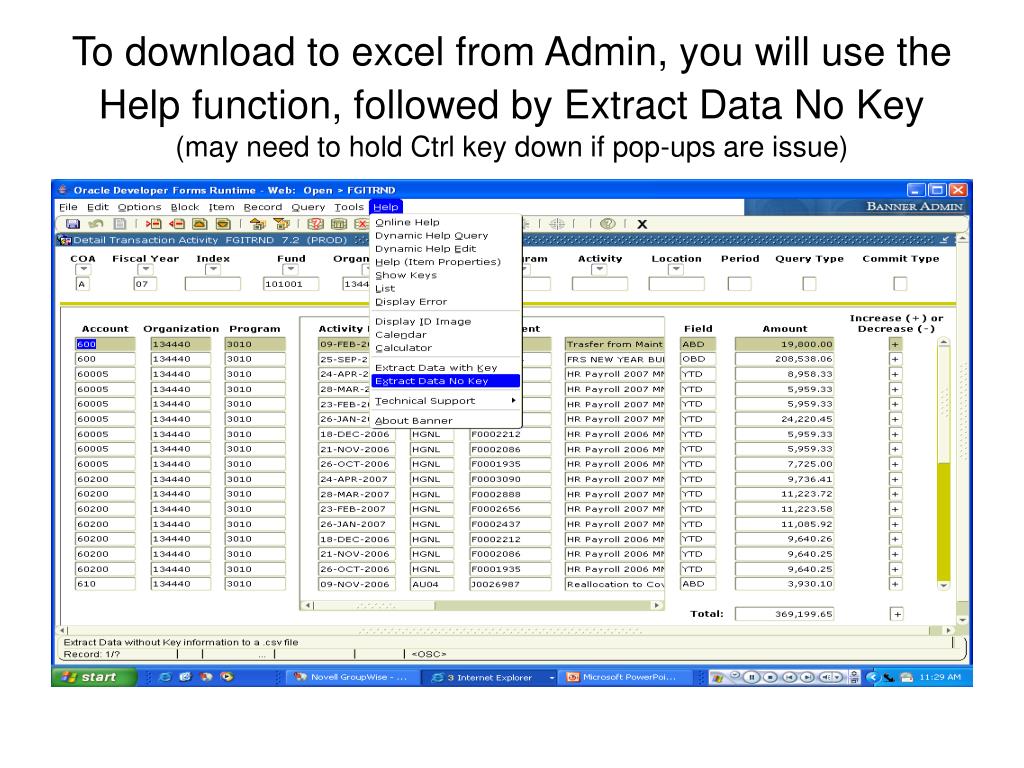Click the Previous Block toolbar icon
Viewport: 1024px width, 768px height.
[257, 224]
